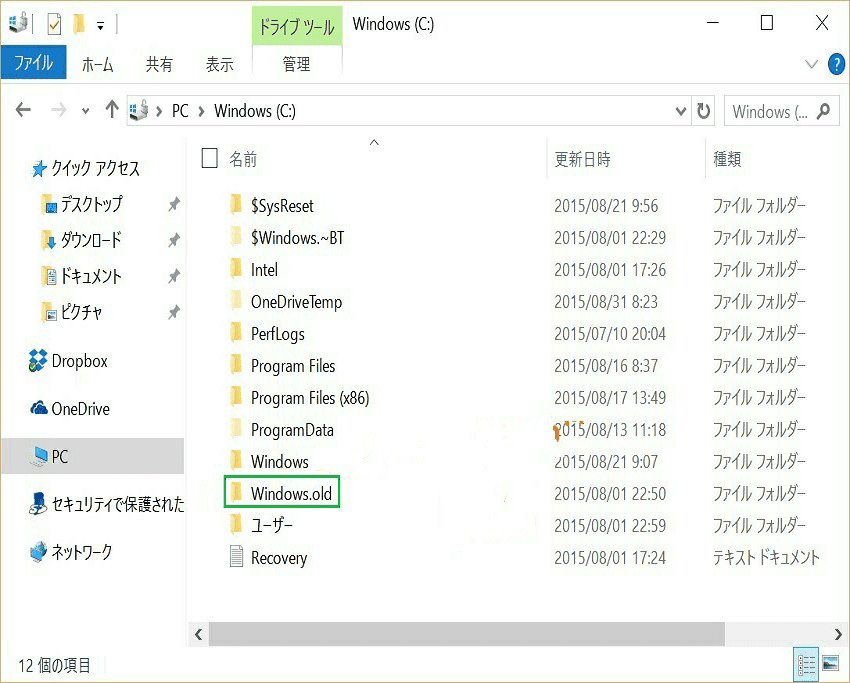
Task: Select the Program Files folder
Action: [282, 366]
